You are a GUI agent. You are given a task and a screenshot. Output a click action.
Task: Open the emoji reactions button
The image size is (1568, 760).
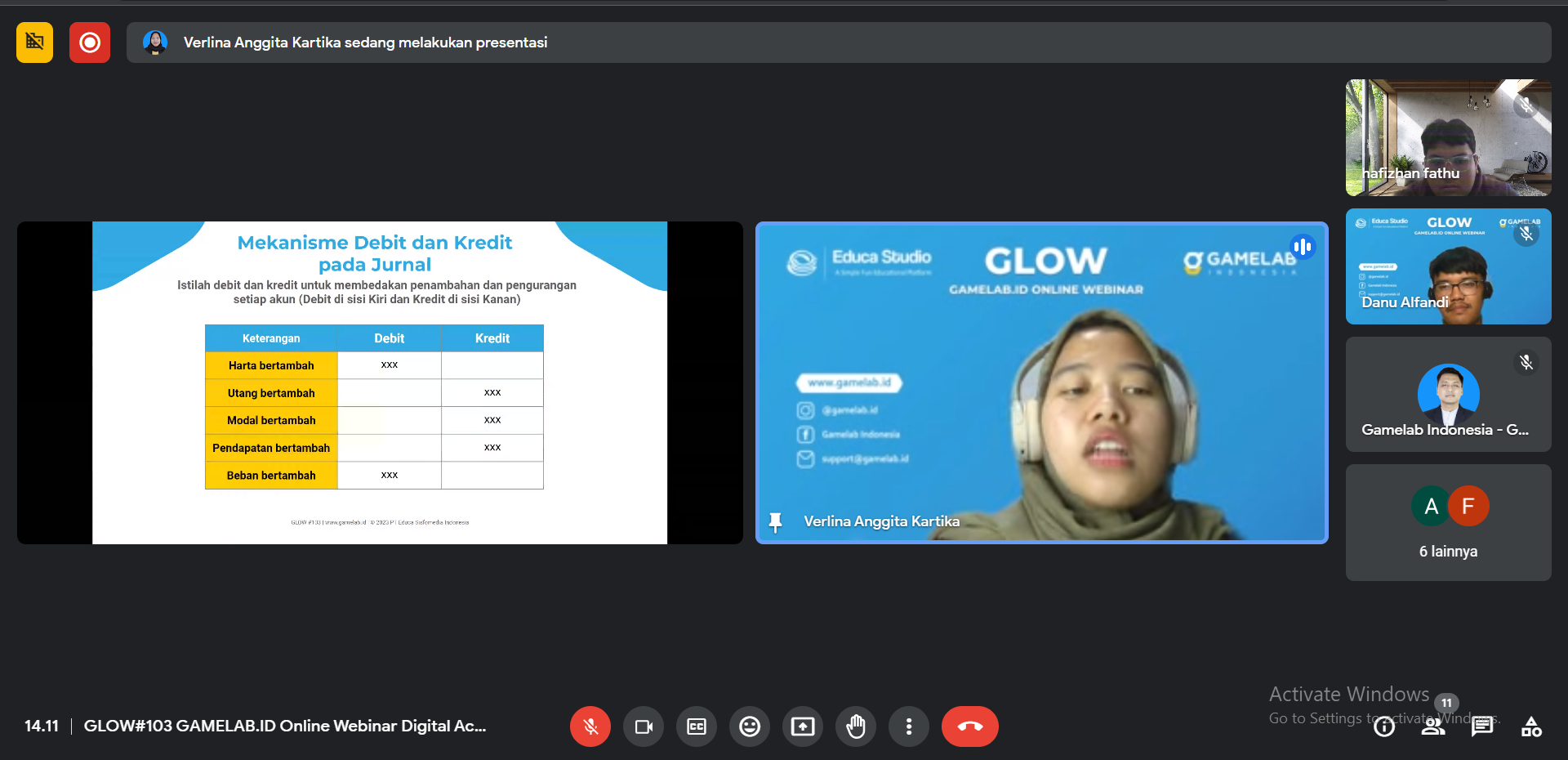750,726
